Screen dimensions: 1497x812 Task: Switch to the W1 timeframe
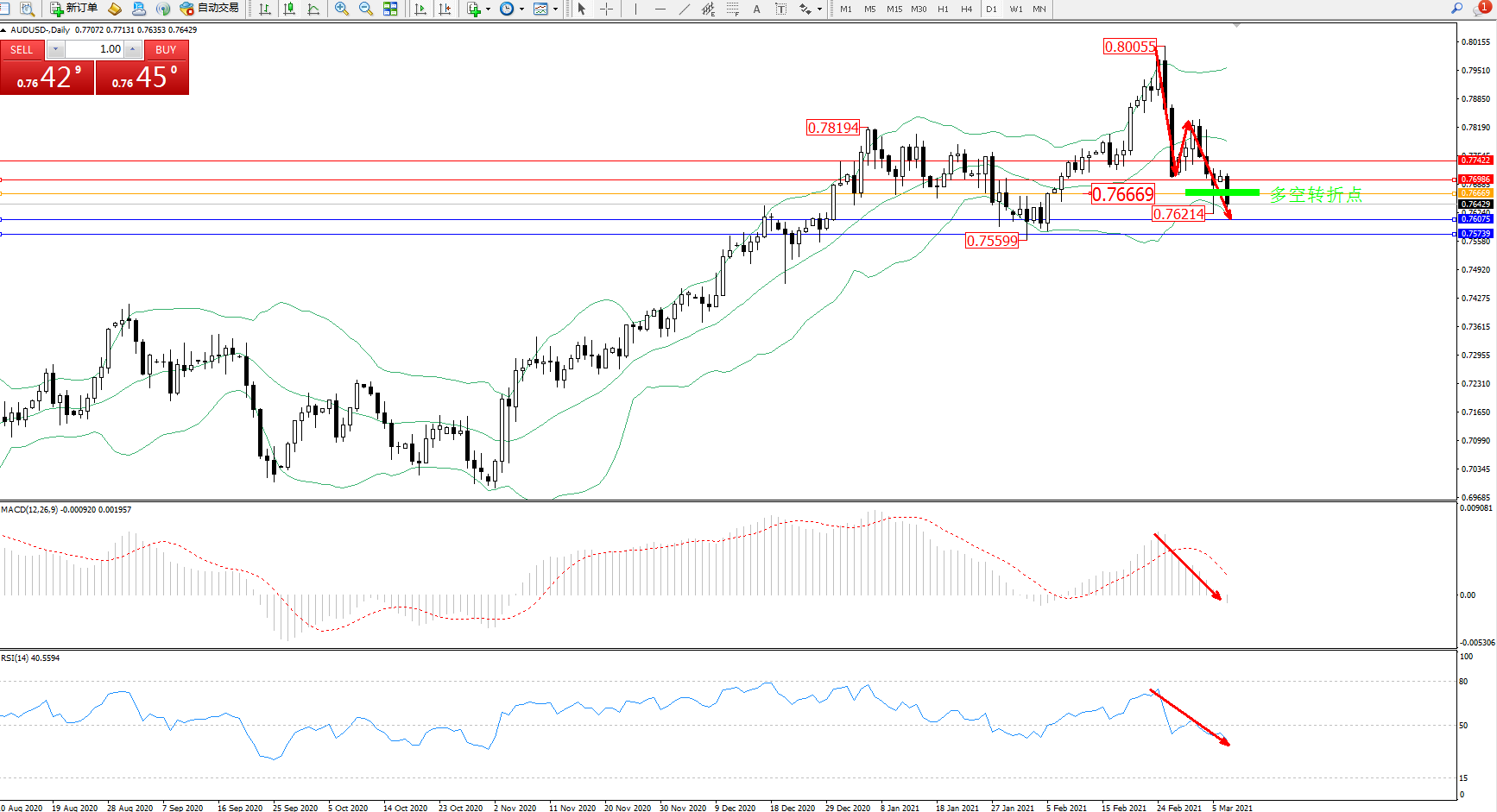click(1016, 9)
